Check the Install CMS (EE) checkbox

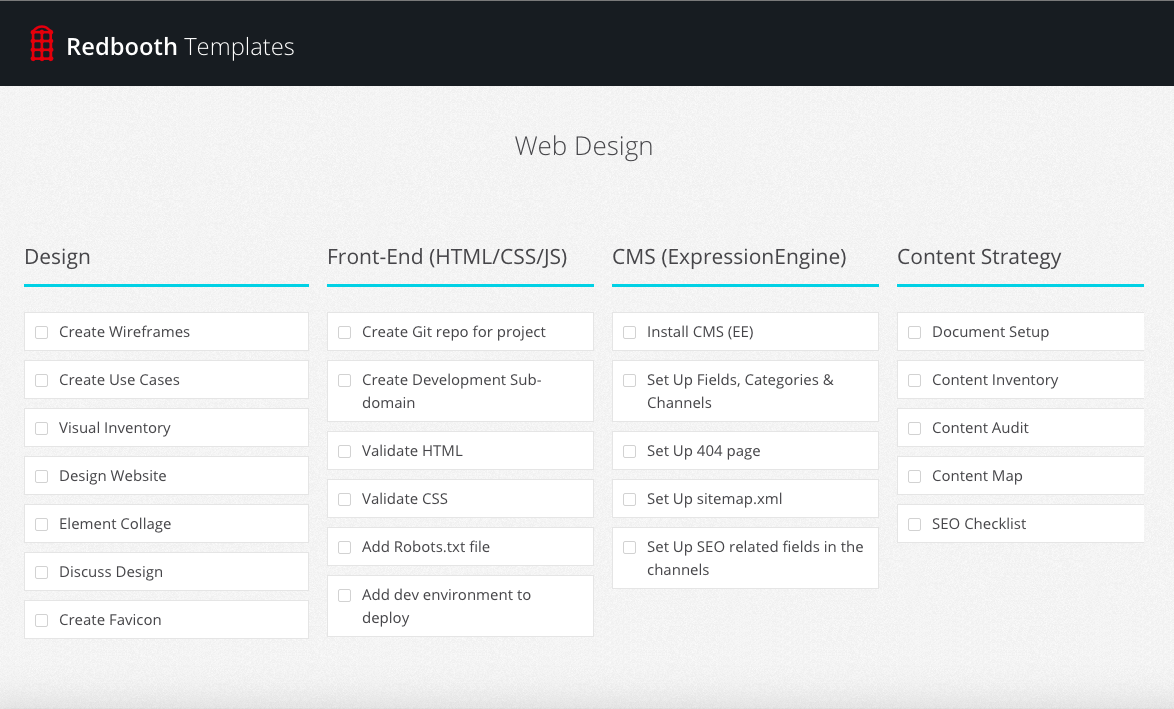point(630,332)
